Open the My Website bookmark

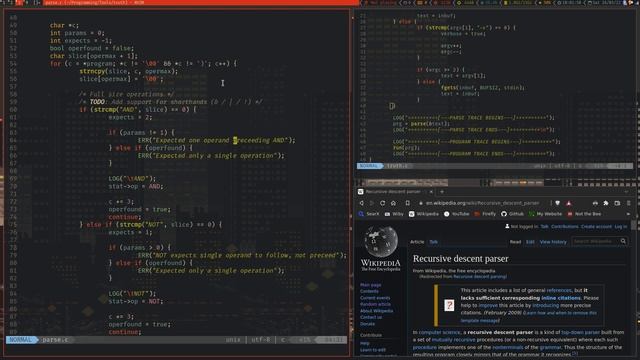point(545,214)
